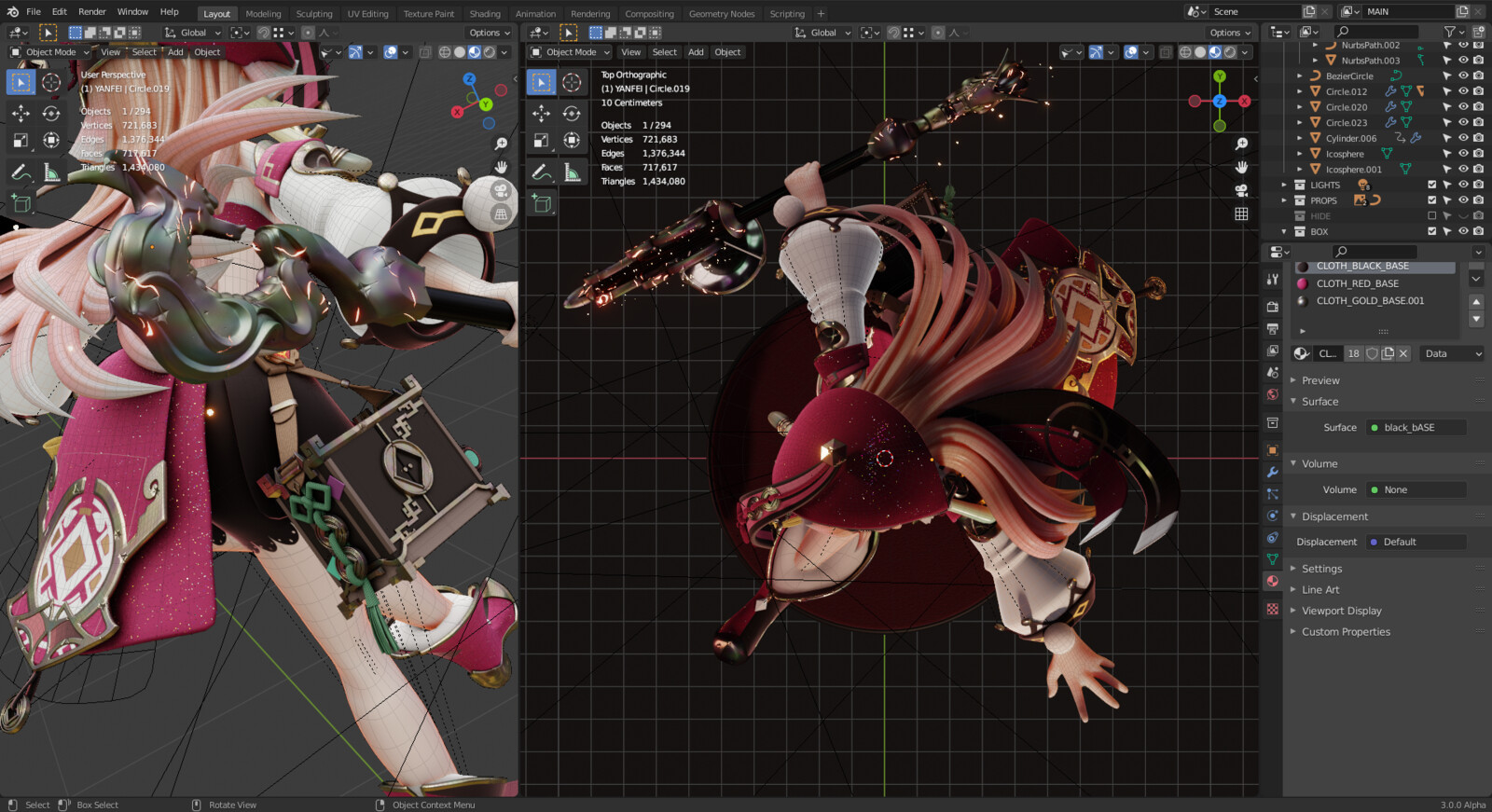The width and height of the screenshot is (1492, 812).
Task: Click the Blender logo menu
Action: pos(11,11)
